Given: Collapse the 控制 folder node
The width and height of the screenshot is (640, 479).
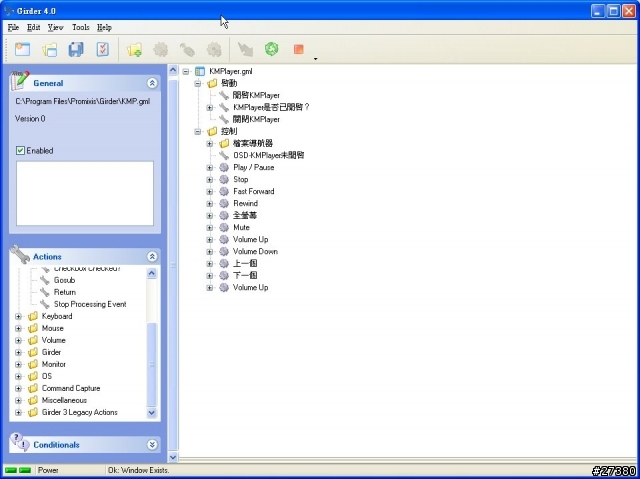Looking at the screenshot, I should pyautogui.click(x=198, y=131).
